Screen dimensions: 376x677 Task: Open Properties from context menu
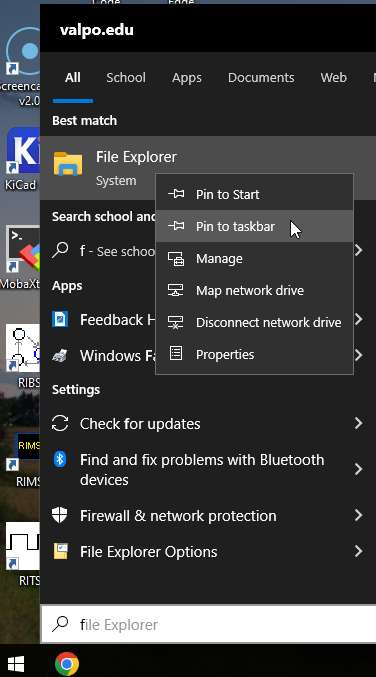pyautogui.click(x=254, y=354)
